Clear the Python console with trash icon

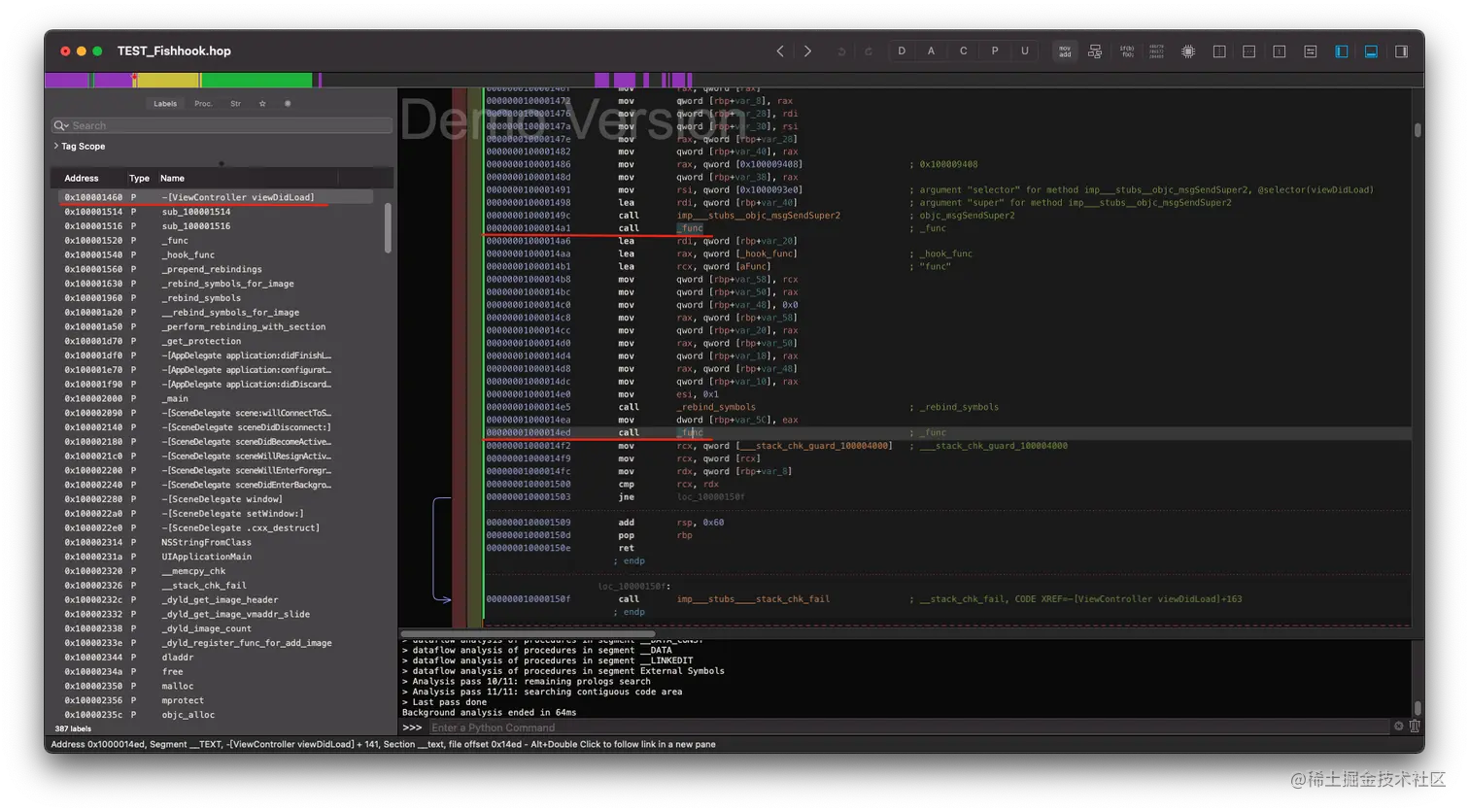tap(1415, 727)
